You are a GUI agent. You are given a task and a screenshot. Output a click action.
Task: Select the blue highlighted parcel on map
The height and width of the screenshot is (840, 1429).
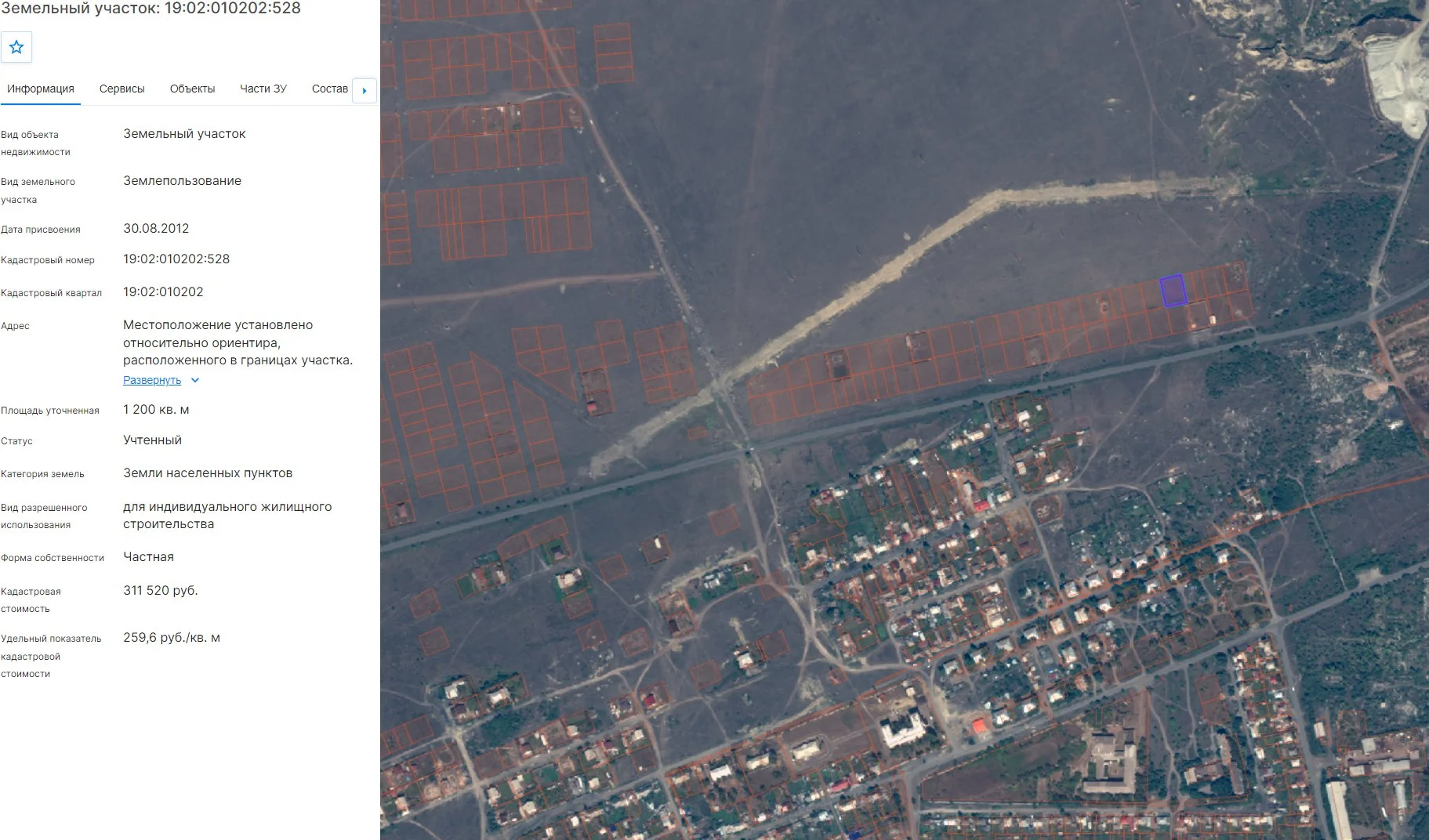click(x=1173, y=291)
